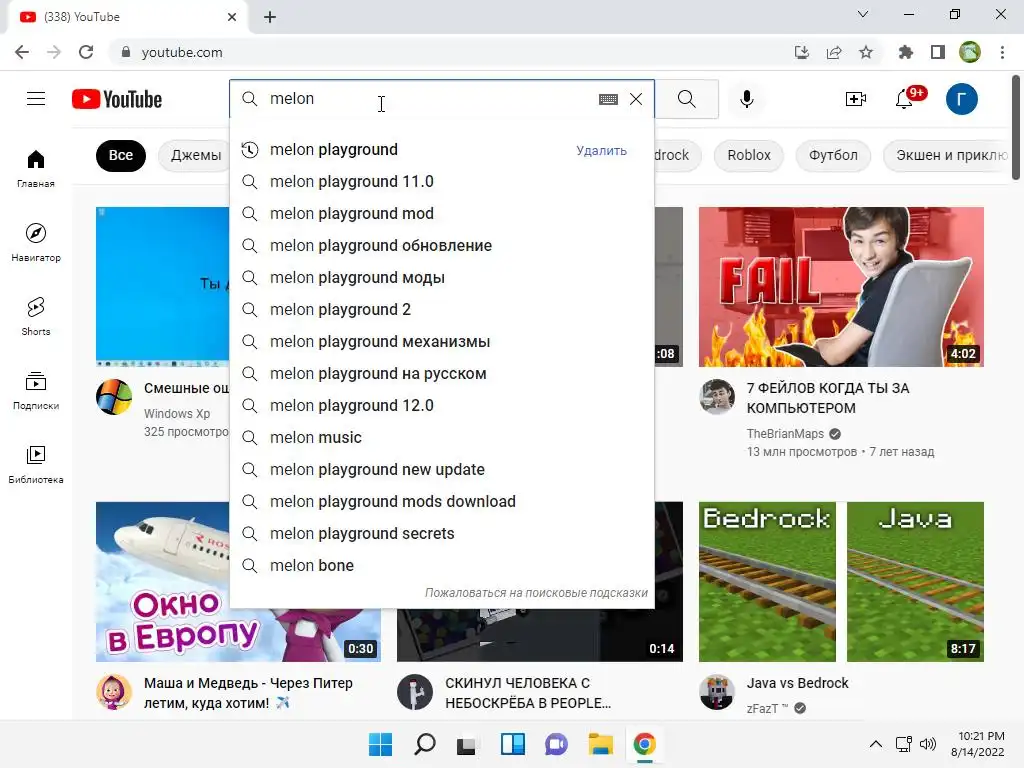
Task: Open the YouTube hamburger guide menu
Action: 36,99
